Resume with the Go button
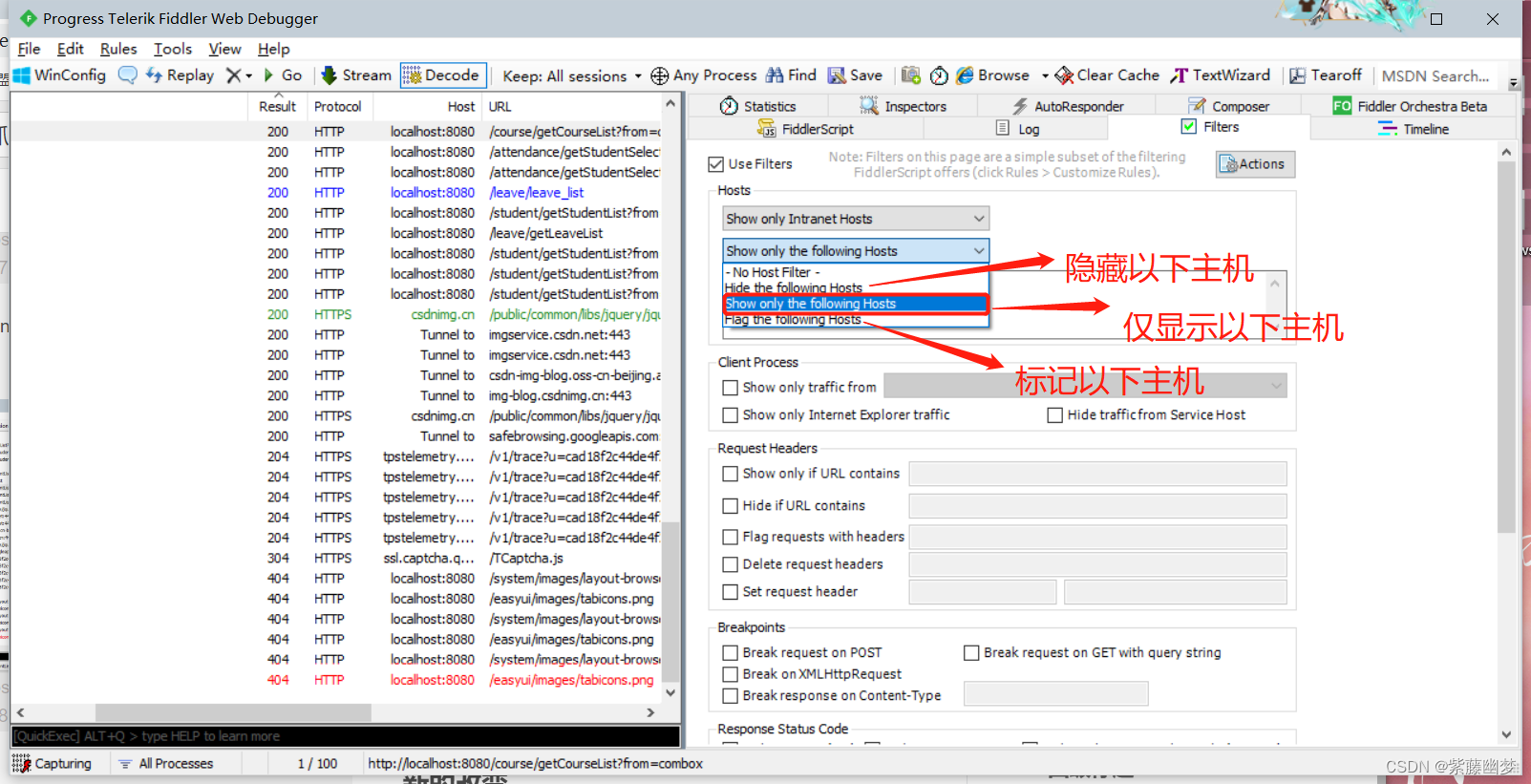This screenshot has width=1531, height=784. (x=283, y=75)
